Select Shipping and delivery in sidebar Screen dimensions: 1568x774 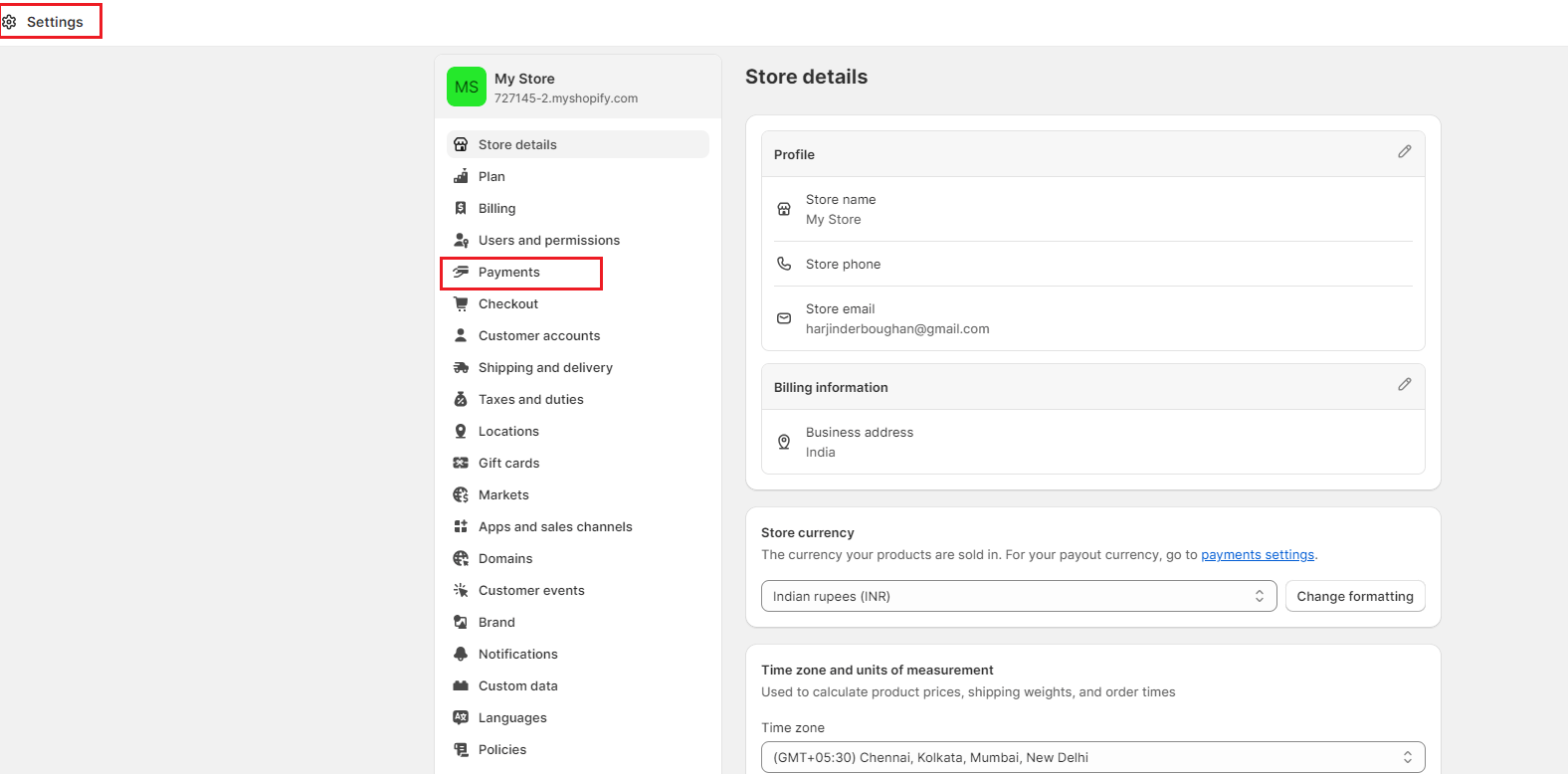pos(578,367)
